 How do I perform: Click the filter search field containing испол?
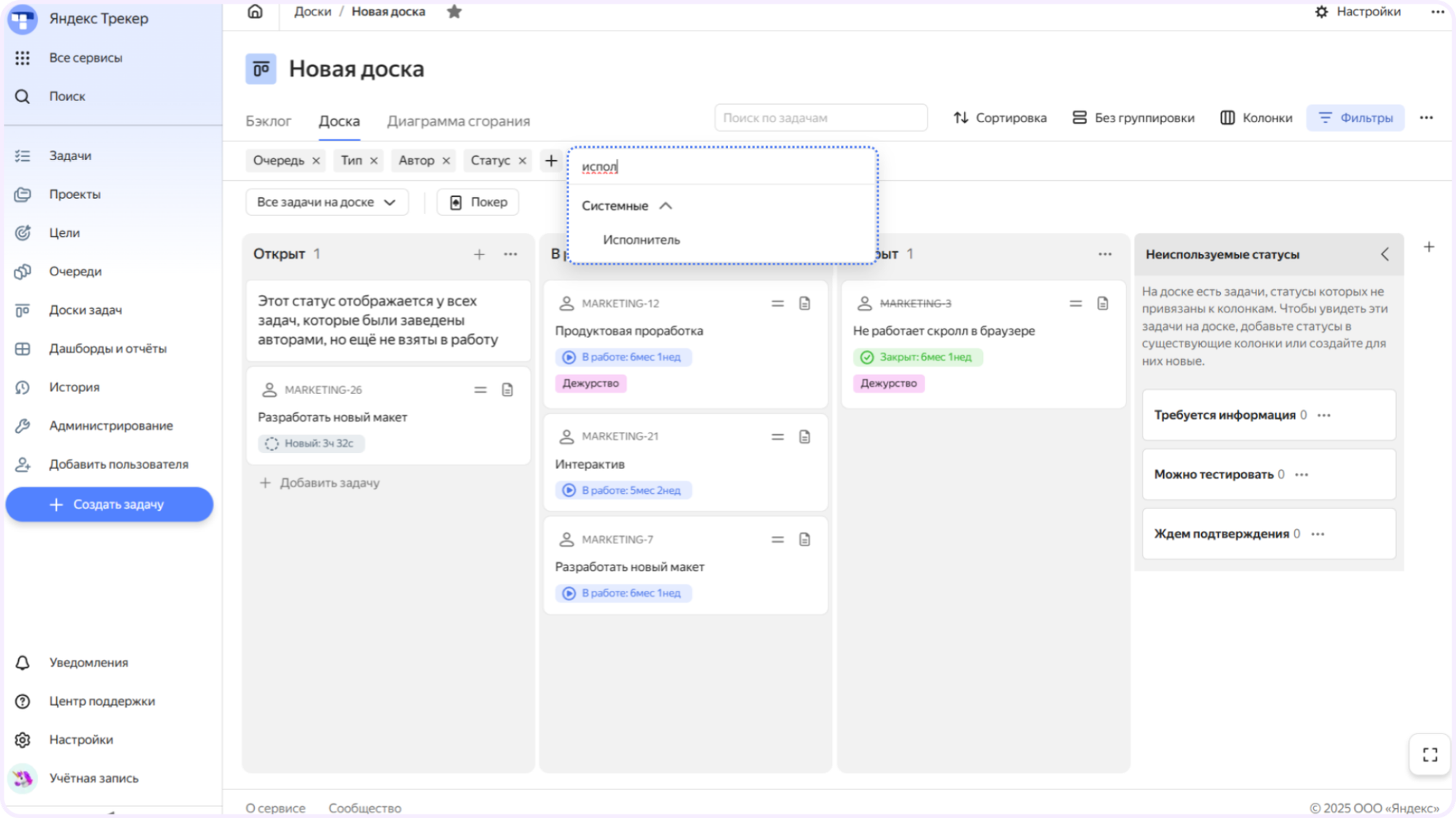(x=721, y=167)
